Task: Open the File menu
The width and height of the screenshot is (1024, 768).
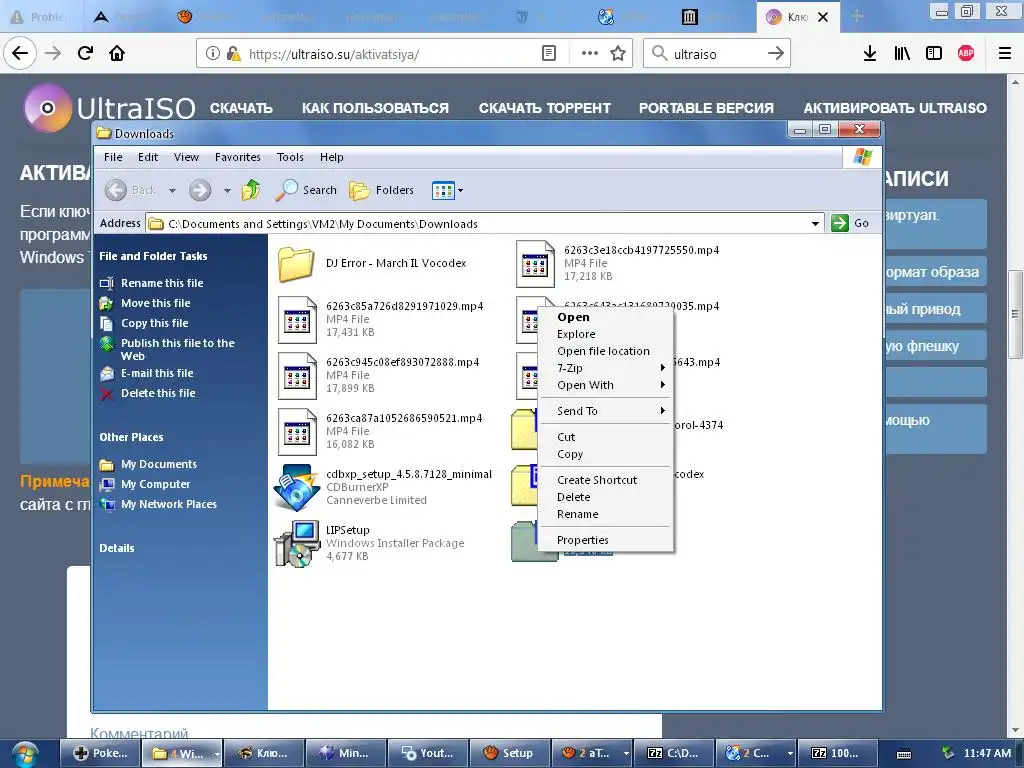Action: [x=113, y=157]
